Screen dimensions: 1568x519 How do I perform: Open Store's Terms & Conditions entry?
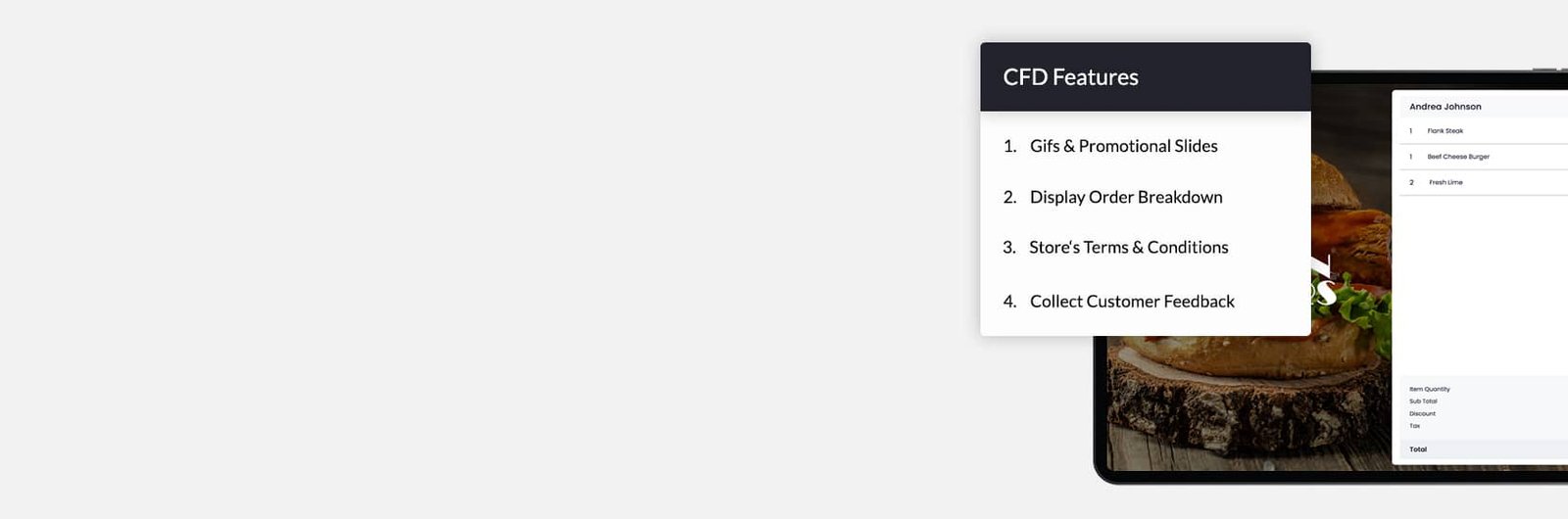coord(1128,247)
